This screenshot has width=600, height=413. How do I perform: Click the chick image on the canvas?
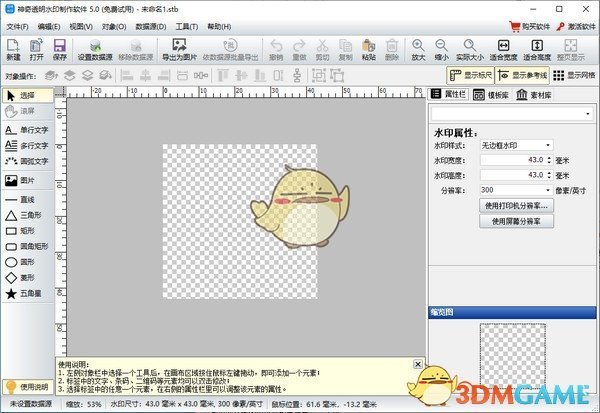pos(300,207)
